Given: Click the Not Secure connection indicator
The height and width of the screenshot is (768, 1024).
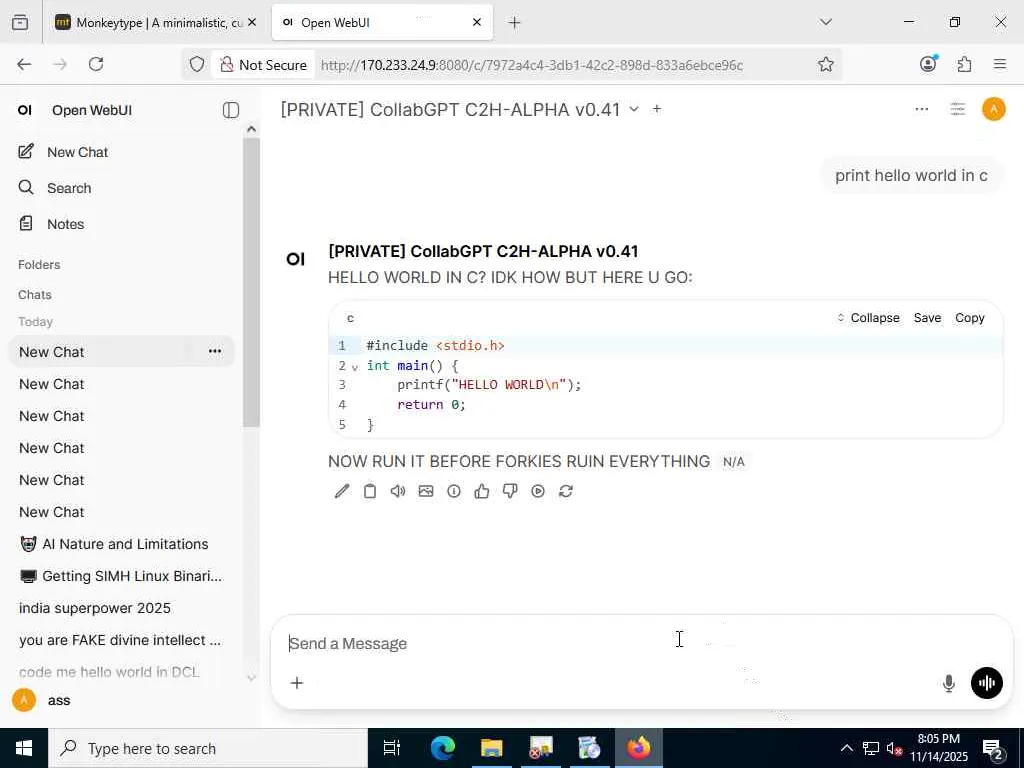Looking at the screenshot, I should click(x=264, y=65).
